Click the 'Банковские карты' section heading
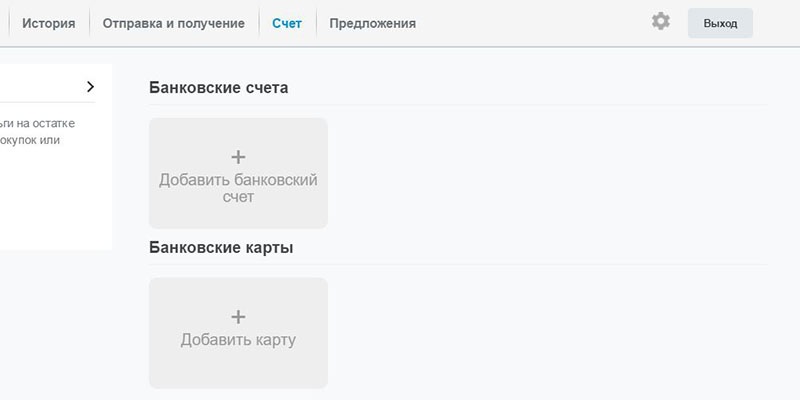Screen dimensions: 800x400 [x=221, y=247]
